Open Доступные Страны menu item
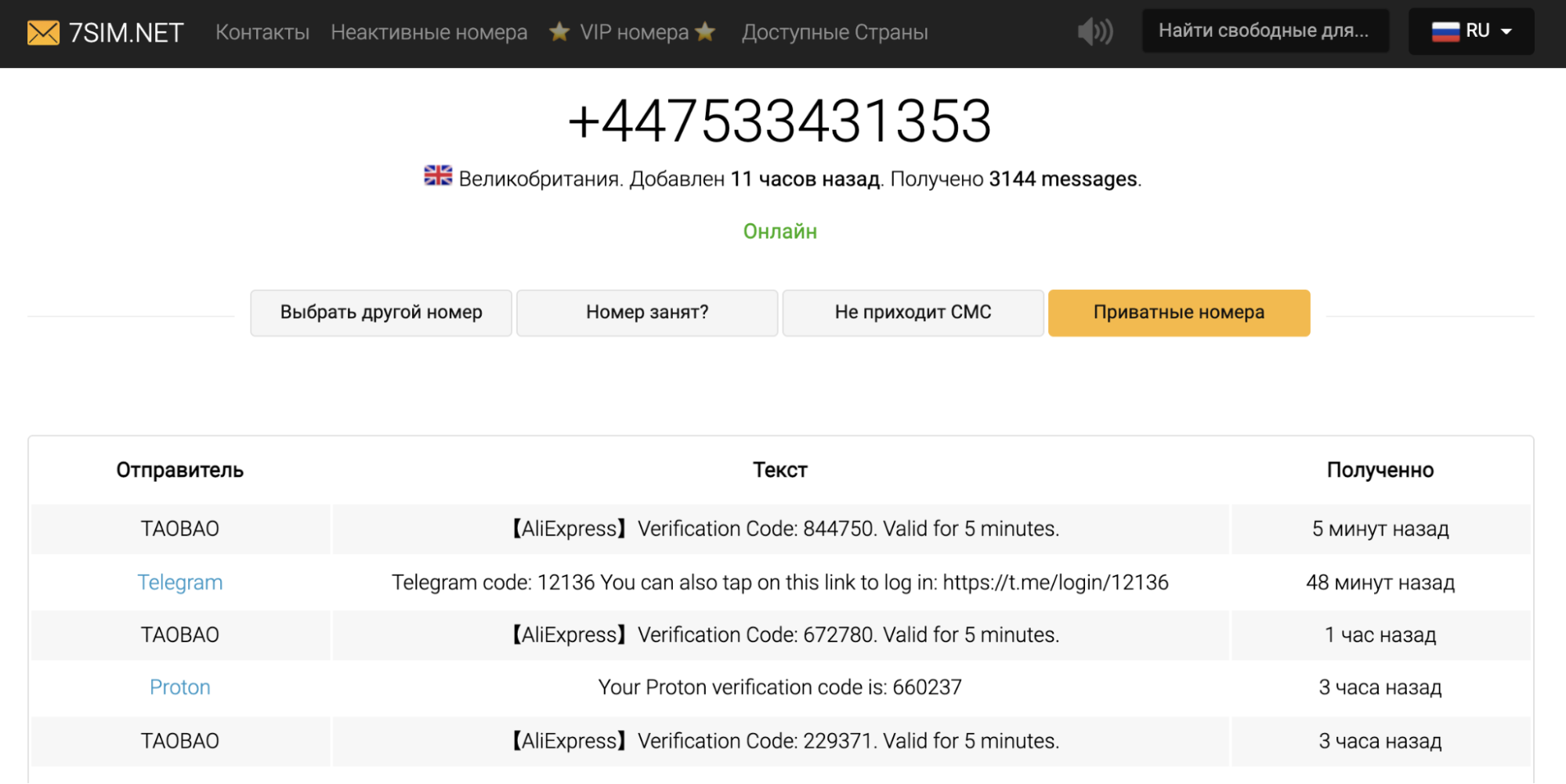 835,32
